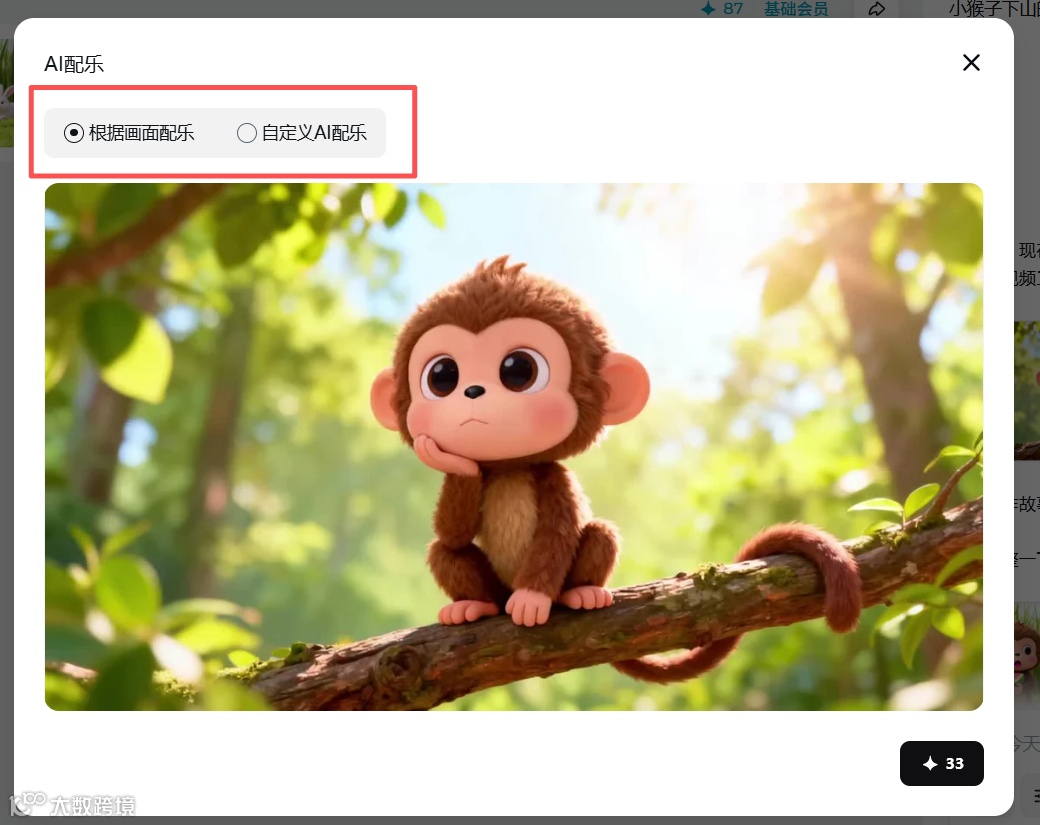Click the share arrow icon in top bar
Screen dimensions: 1040x825
877,9
